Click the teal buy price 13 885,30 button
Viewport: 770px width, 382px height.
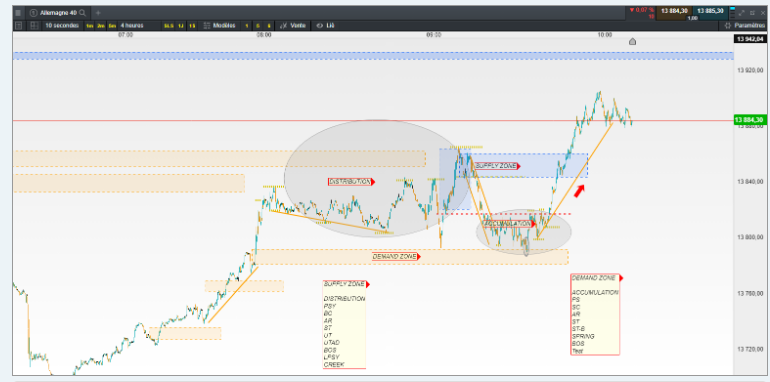pos(710,11)
